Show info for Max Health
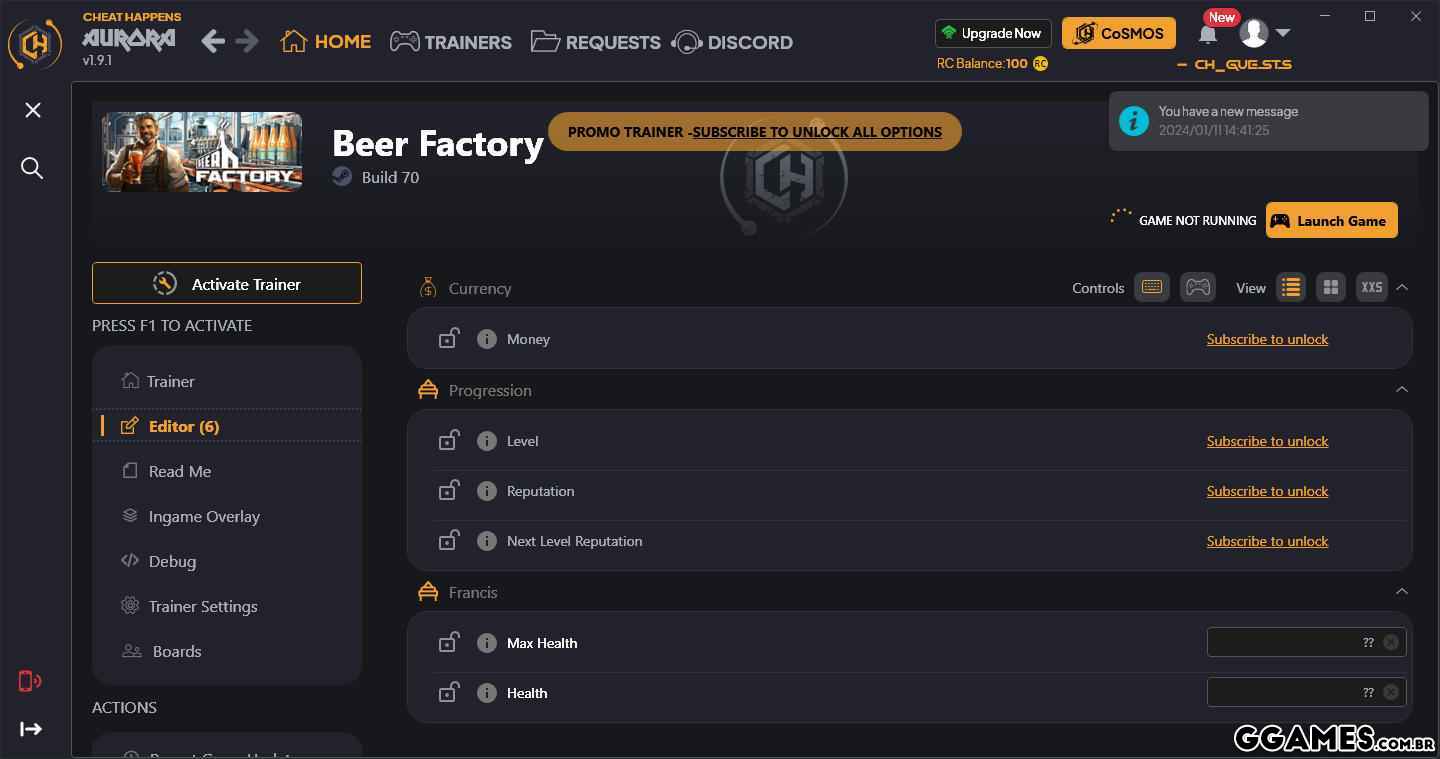The height and width of the screenshot is (759, 1440). point(487,643)
